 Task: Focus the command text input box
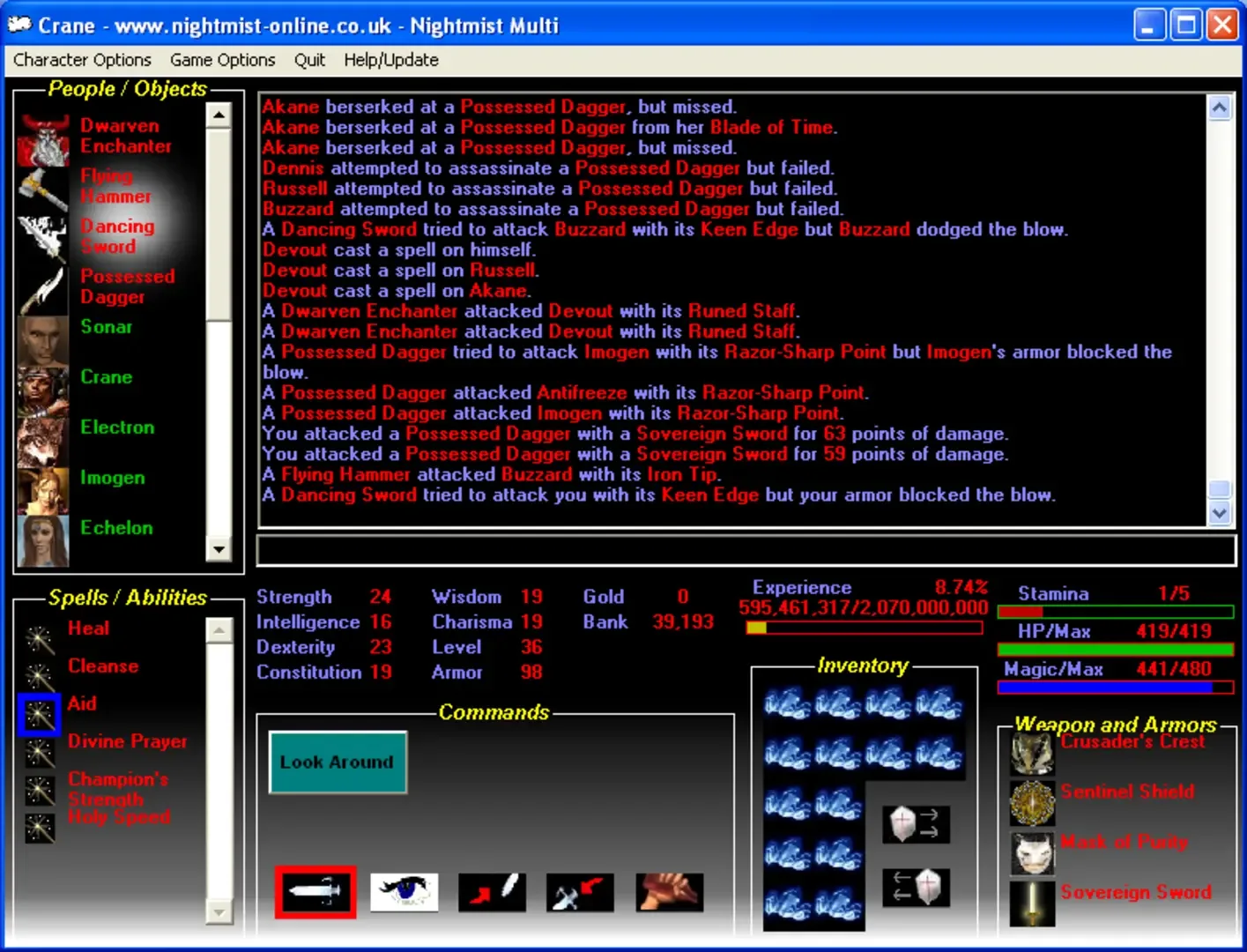(x=746, y=550)
